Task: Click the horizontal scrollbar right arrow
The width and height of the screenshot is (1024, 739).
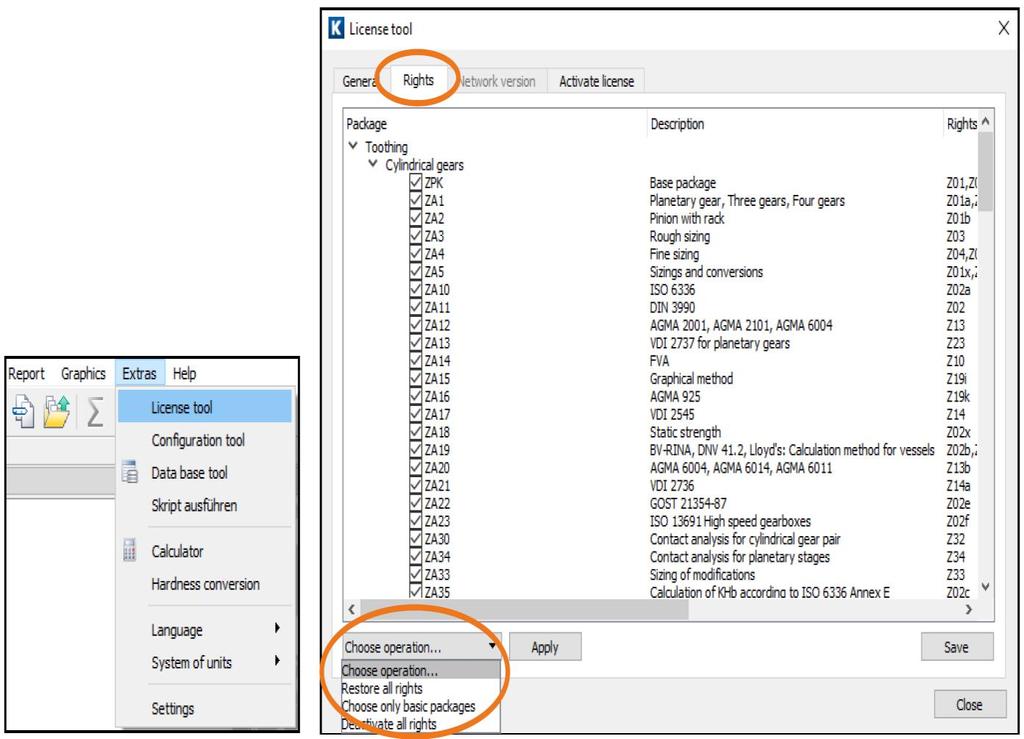Action: (968, 609)
